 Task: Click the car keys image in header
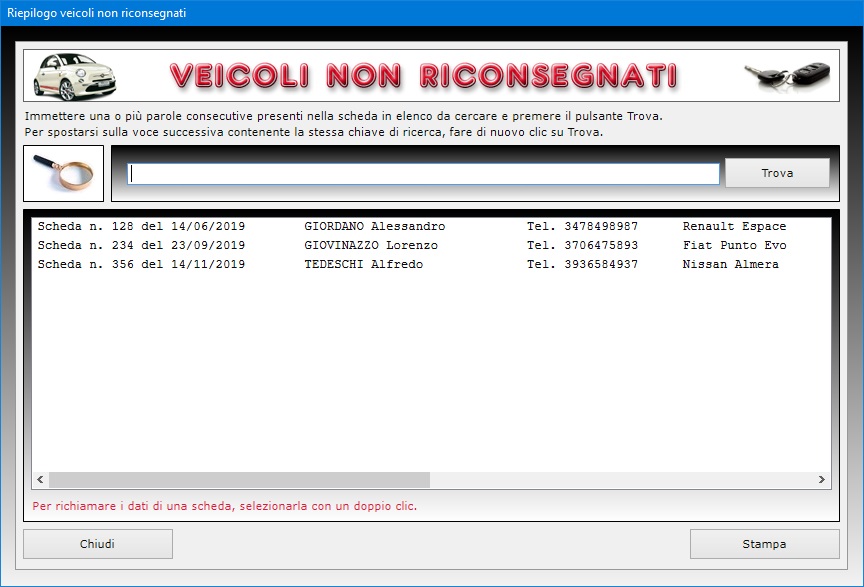pos(787,76)
